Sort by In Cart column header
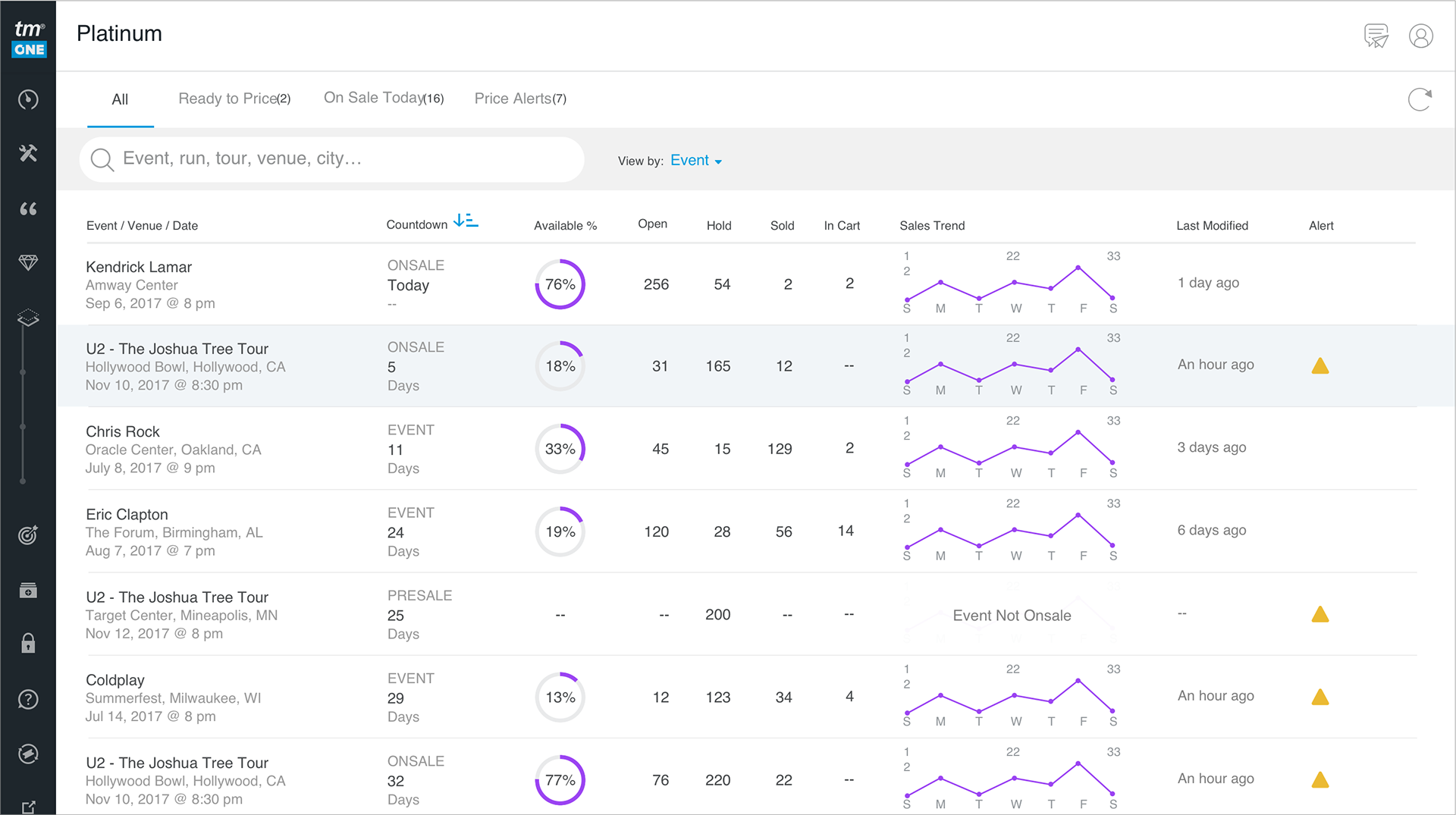The image size is (1456, 815). coord(842,226)
